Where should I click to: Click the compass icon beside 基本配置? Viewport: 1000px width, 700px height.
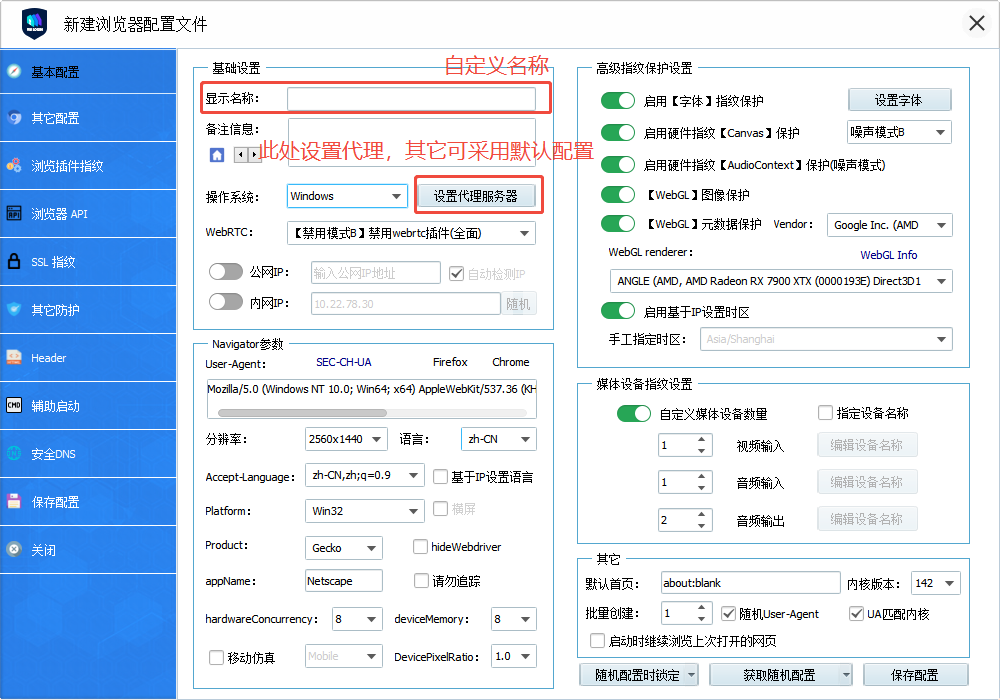[14, 71]
